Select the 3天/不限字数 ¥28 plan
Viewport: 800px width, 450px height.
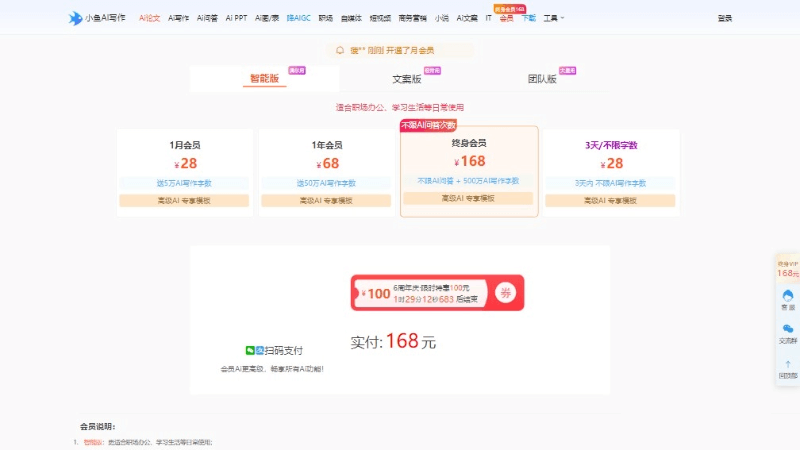(610, 171)
